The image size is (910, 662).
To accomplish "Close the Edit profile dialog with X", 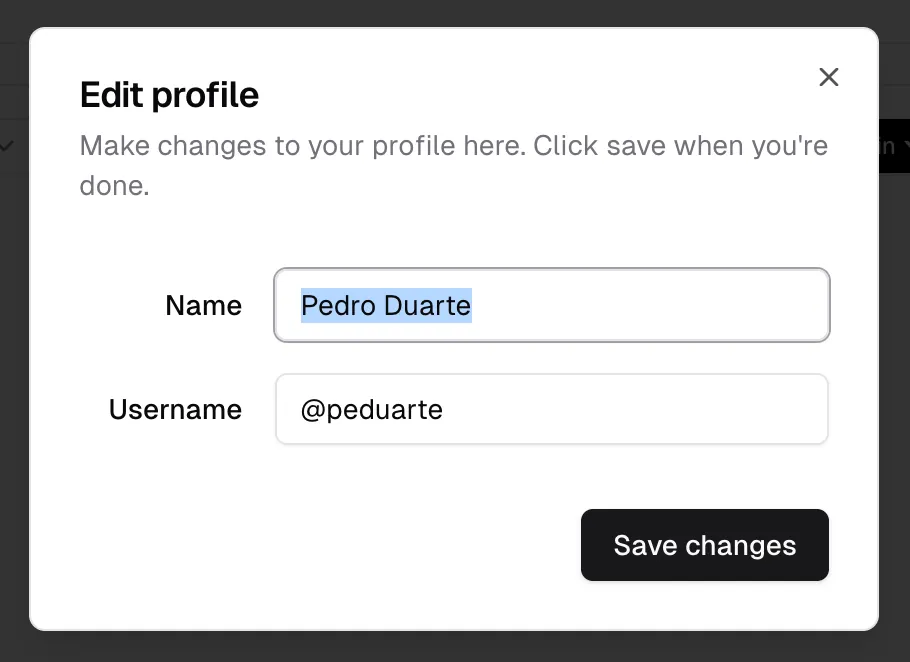I will point(828,77).
